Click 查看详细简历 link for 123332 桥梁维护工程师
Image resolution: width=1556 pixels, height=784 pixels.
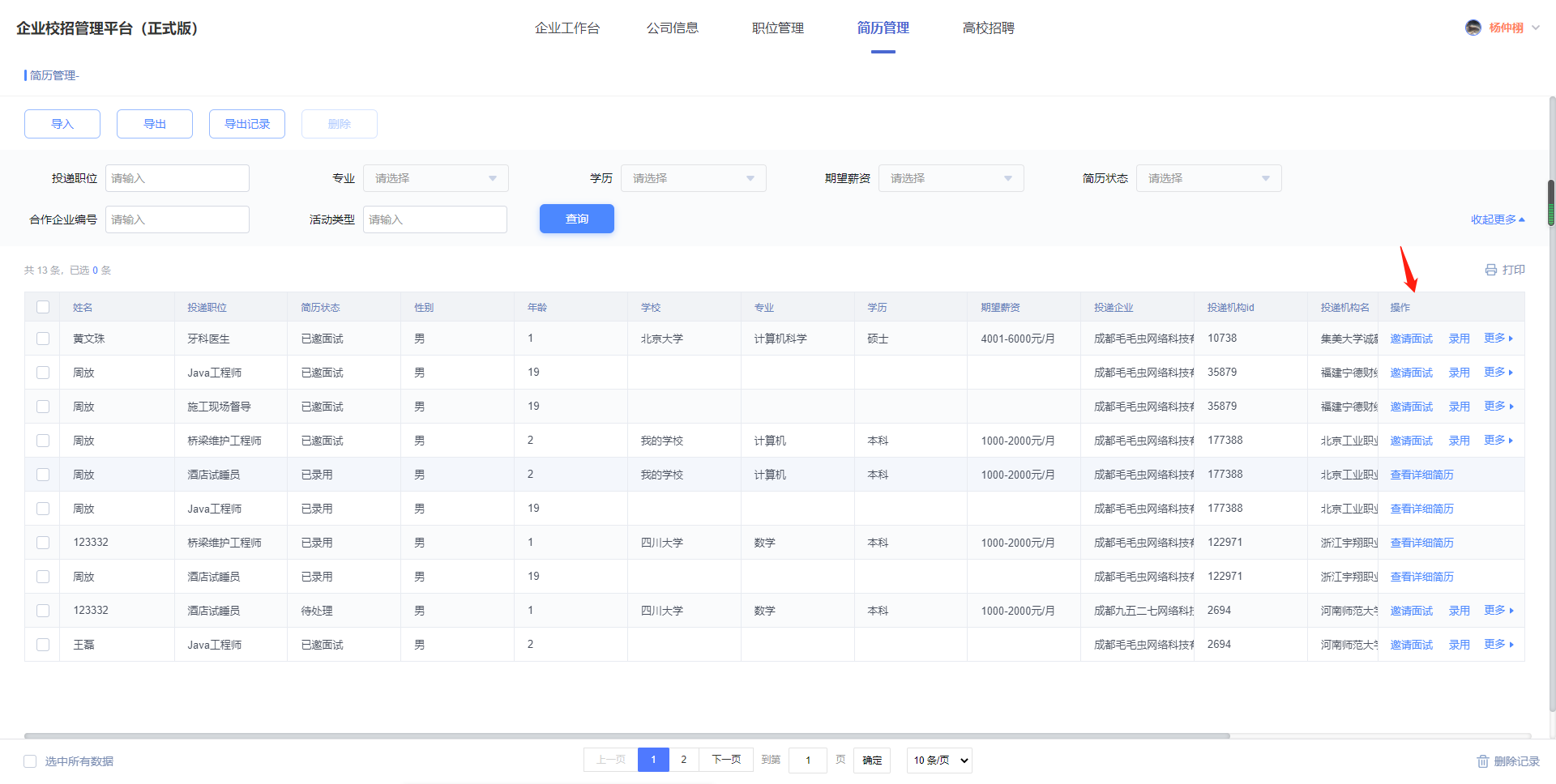(1421, 543)
